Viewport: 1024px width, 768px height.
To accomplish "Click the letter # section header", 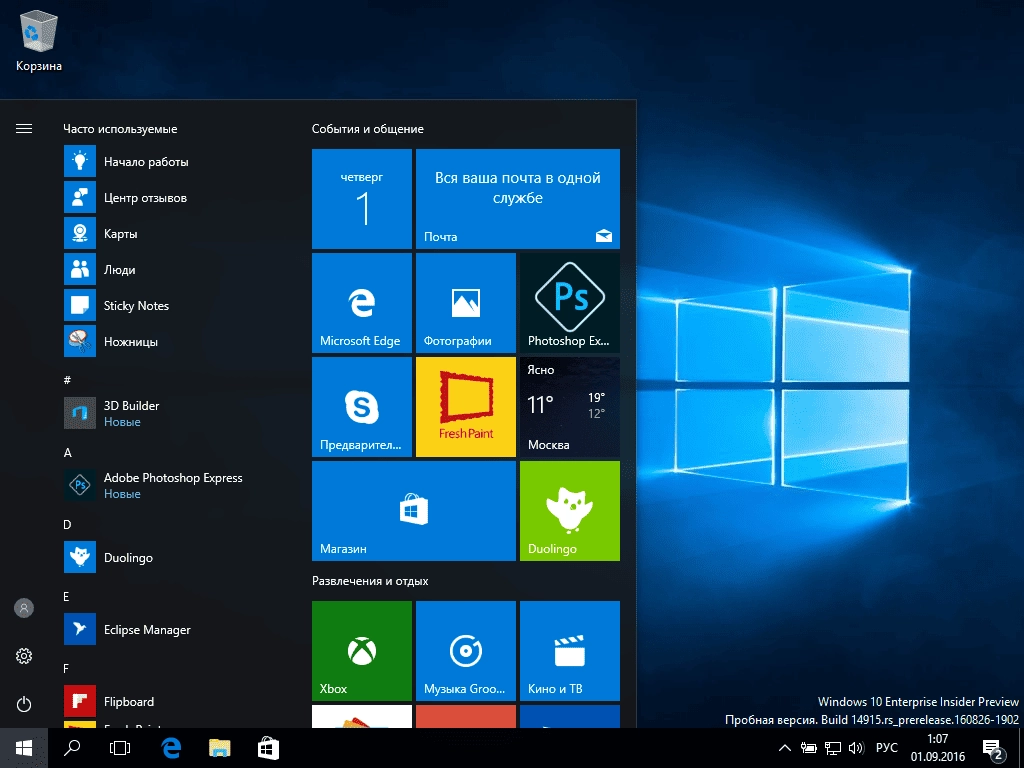I will [x=67, y=379].
